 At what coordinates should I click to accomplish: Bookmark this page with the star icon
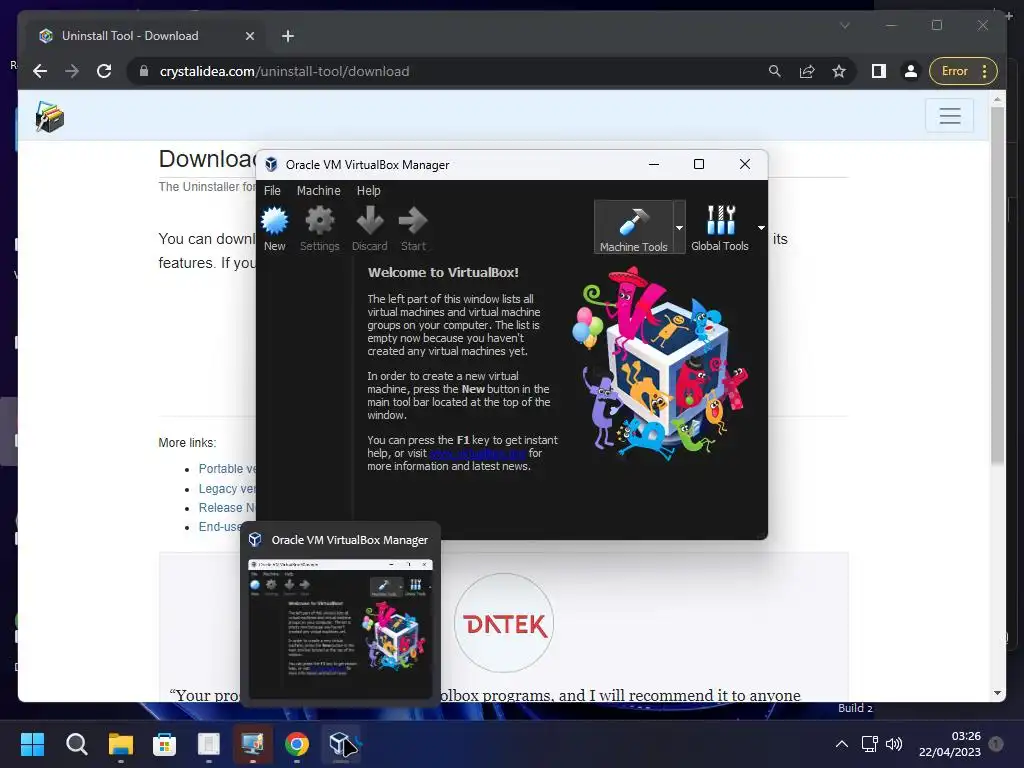pos(839,71)
